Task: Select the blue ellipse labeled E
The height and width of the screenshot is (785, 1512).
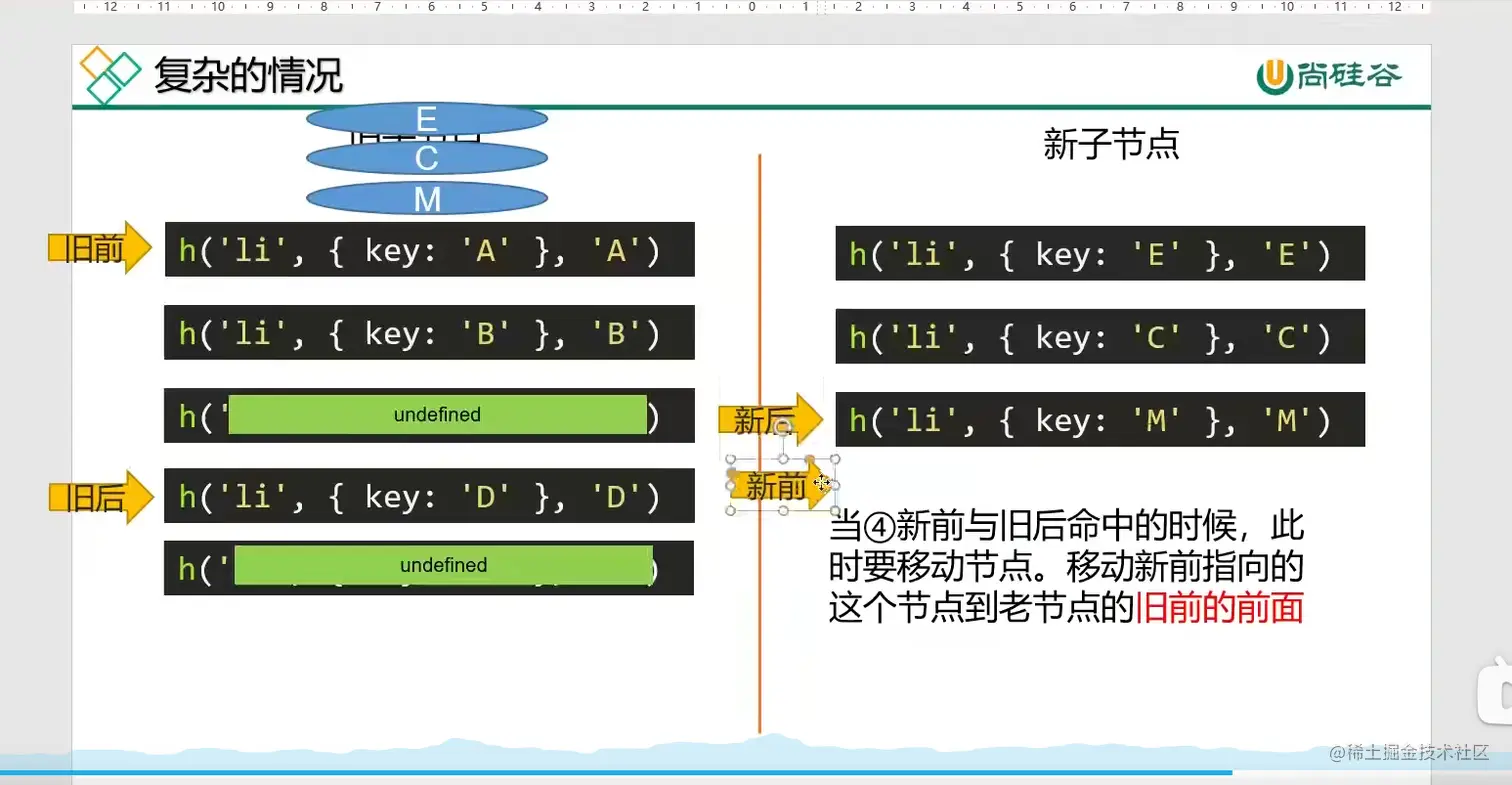Action: point(427,118)
